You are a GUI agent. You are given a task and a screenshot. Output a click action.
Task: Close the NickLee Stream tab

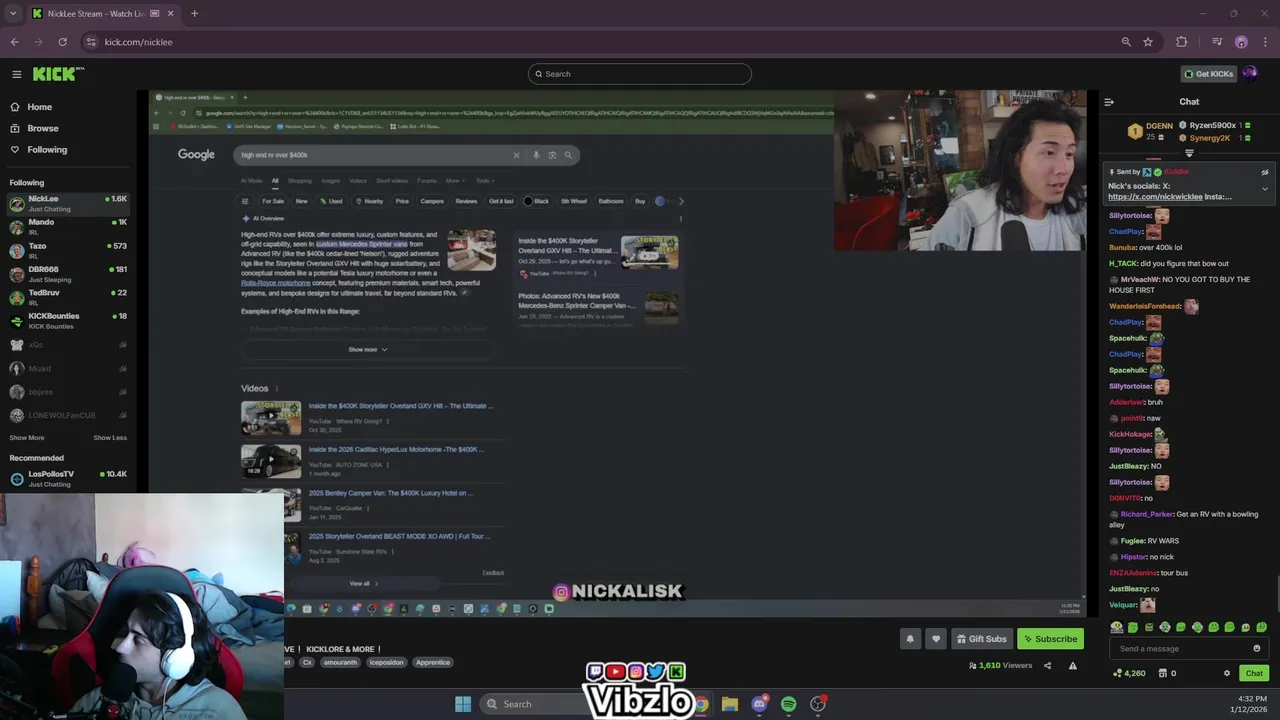170,14
